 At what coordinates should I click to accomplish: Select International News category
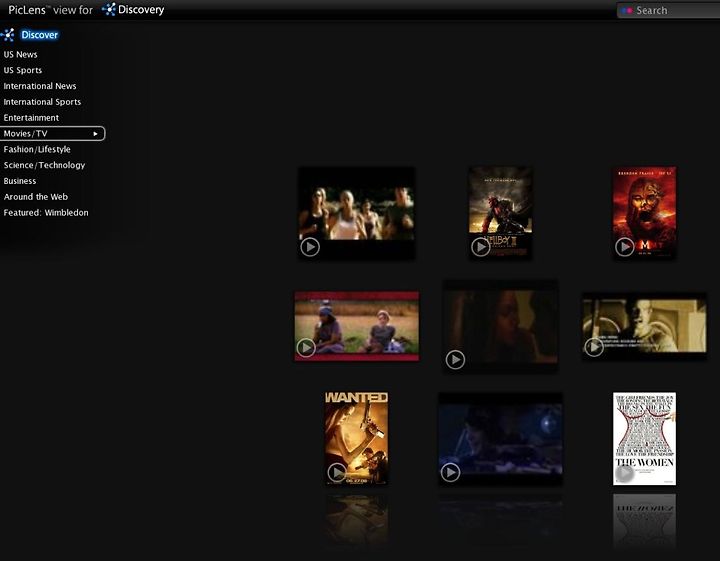(39, 86)
